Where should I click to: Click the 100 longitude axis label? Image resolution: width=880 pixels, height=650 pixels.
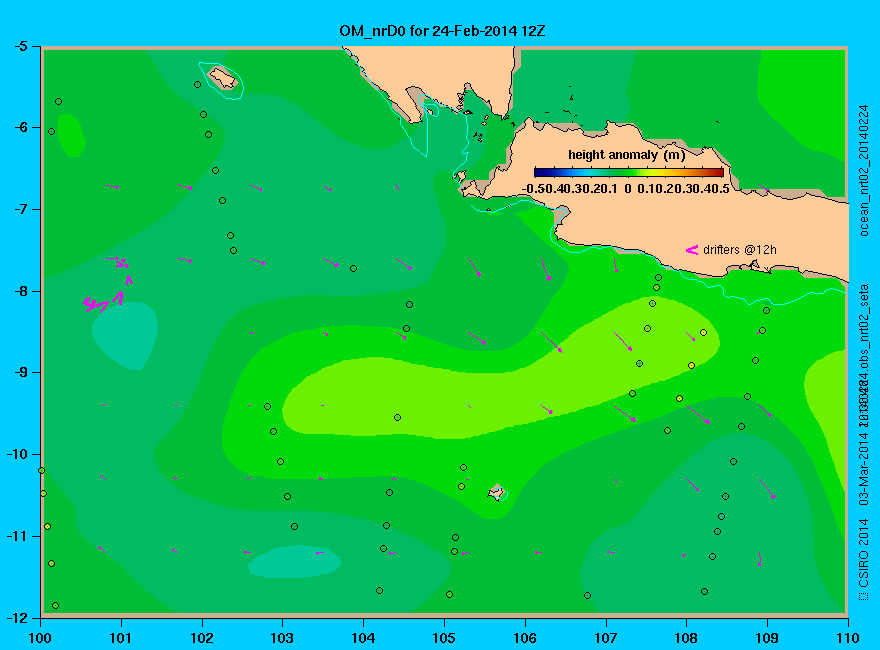coord(40,638)
